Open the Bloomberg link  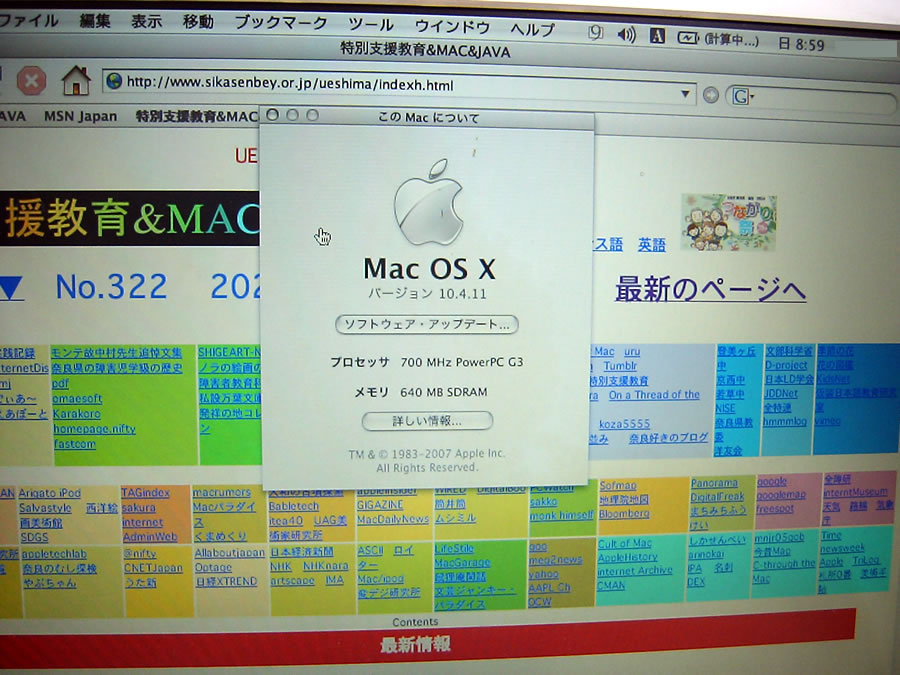(624, 514)
